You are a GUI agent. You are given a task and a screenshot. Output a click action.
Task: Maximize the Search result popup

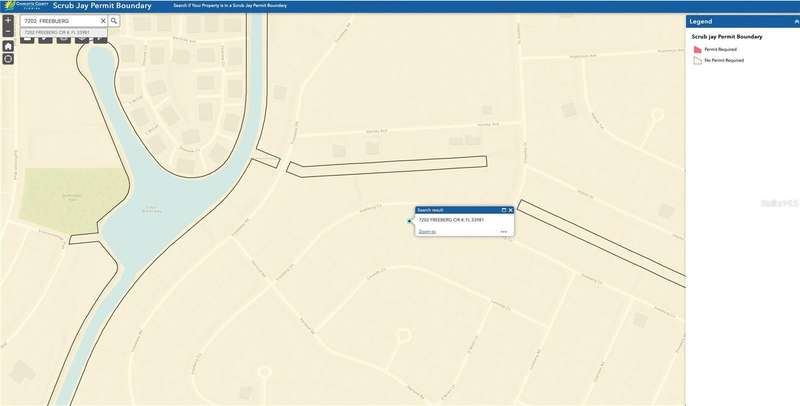click(505, 210)
